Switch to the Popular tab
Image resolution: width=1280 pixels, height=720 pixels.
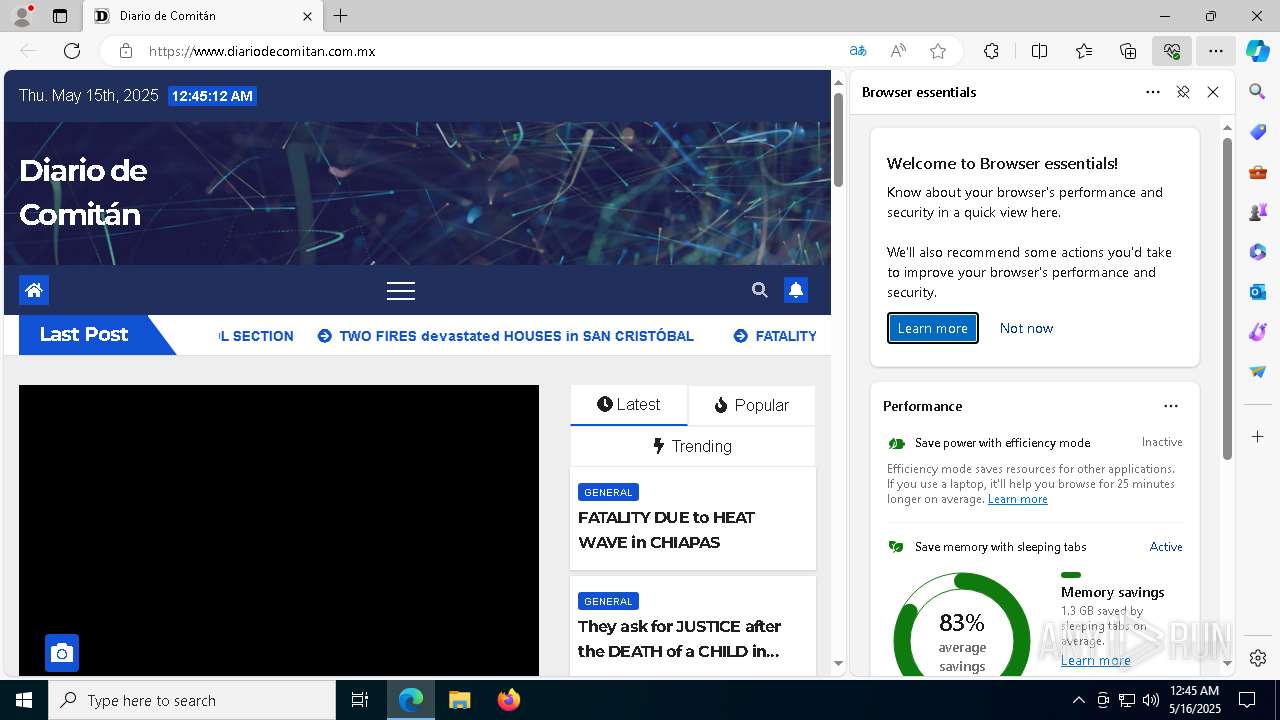click(x=751, y=405)
